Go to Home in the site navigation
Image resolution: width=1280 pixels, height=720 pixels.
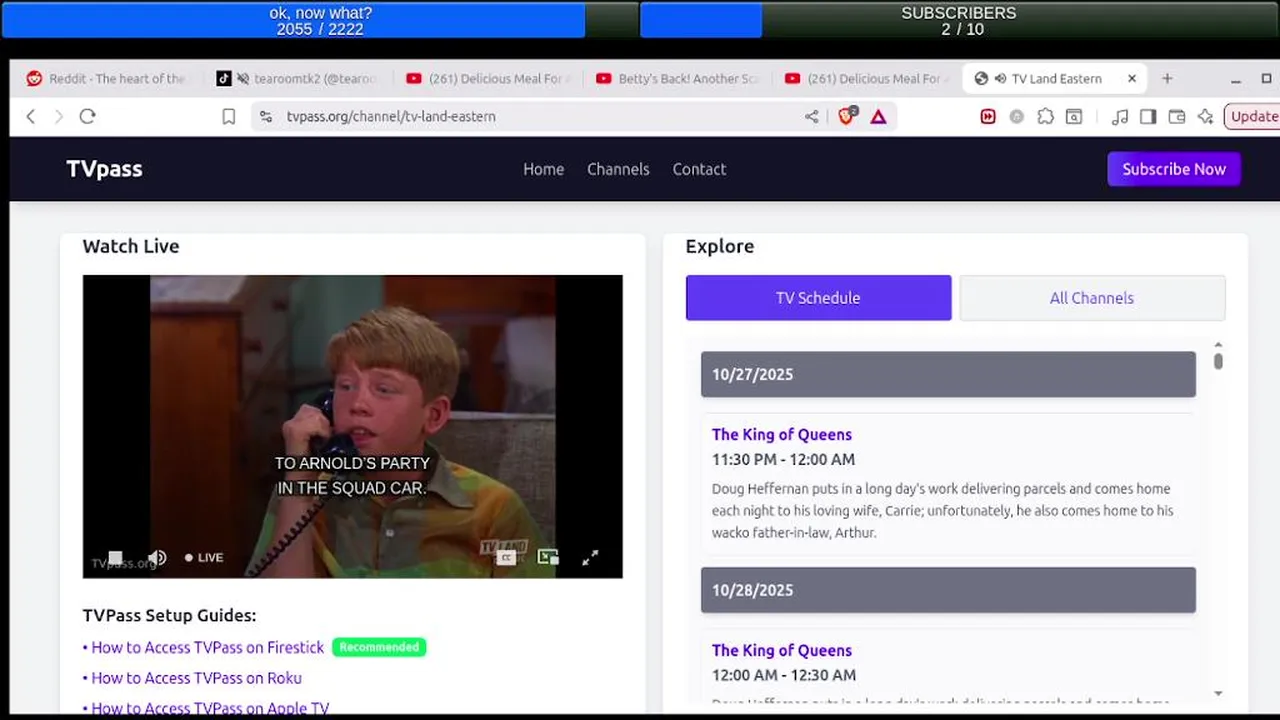coord(543,169)
